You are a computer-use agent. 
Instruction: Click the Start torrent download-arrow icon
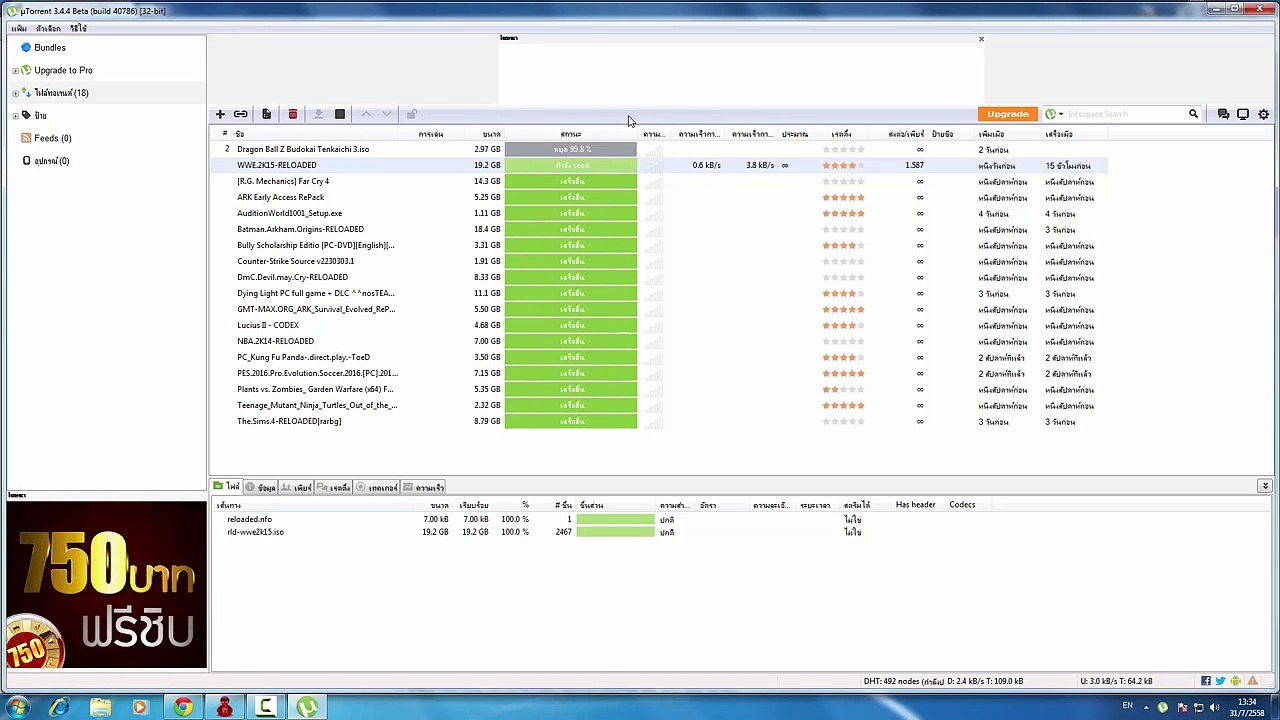(x=318, y=114)
